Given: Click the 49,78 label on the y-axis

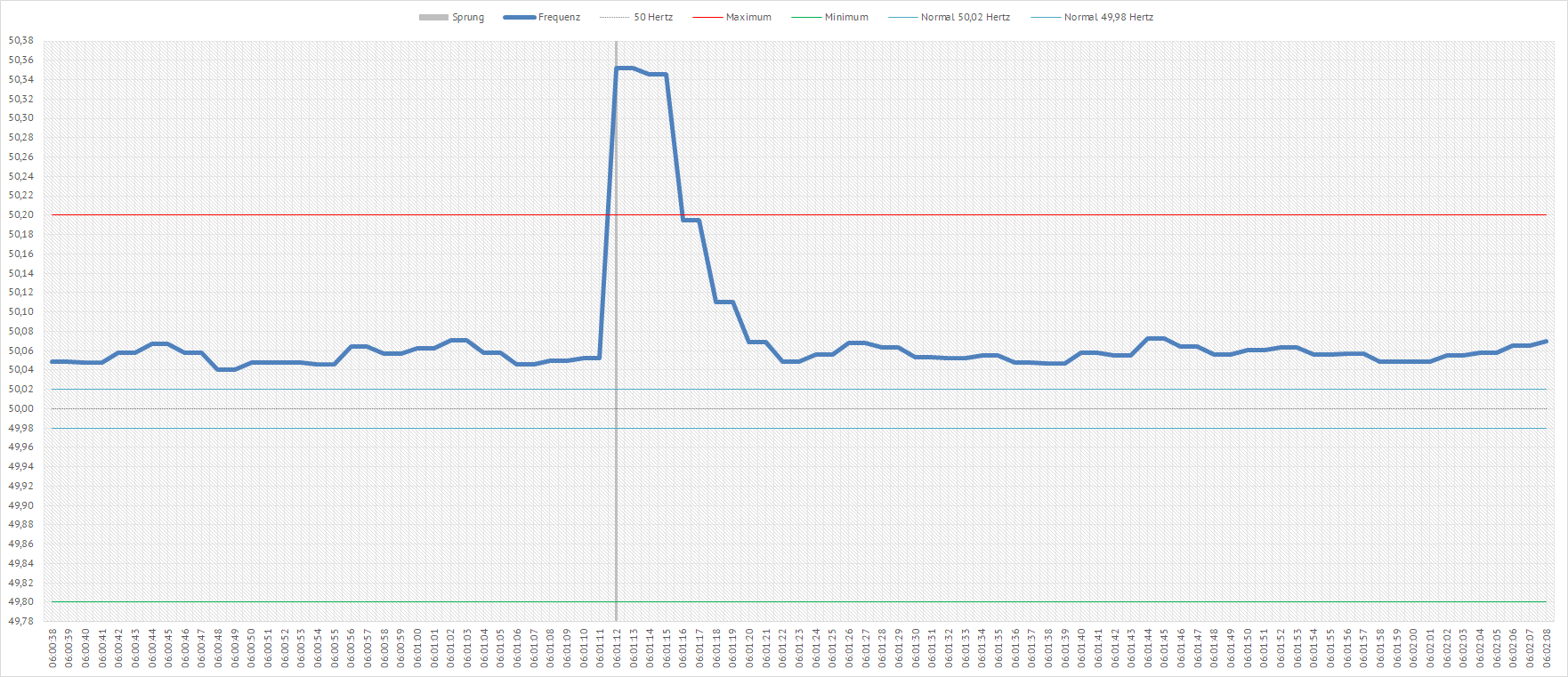Looking at the screenshot, I should point(21,622).
